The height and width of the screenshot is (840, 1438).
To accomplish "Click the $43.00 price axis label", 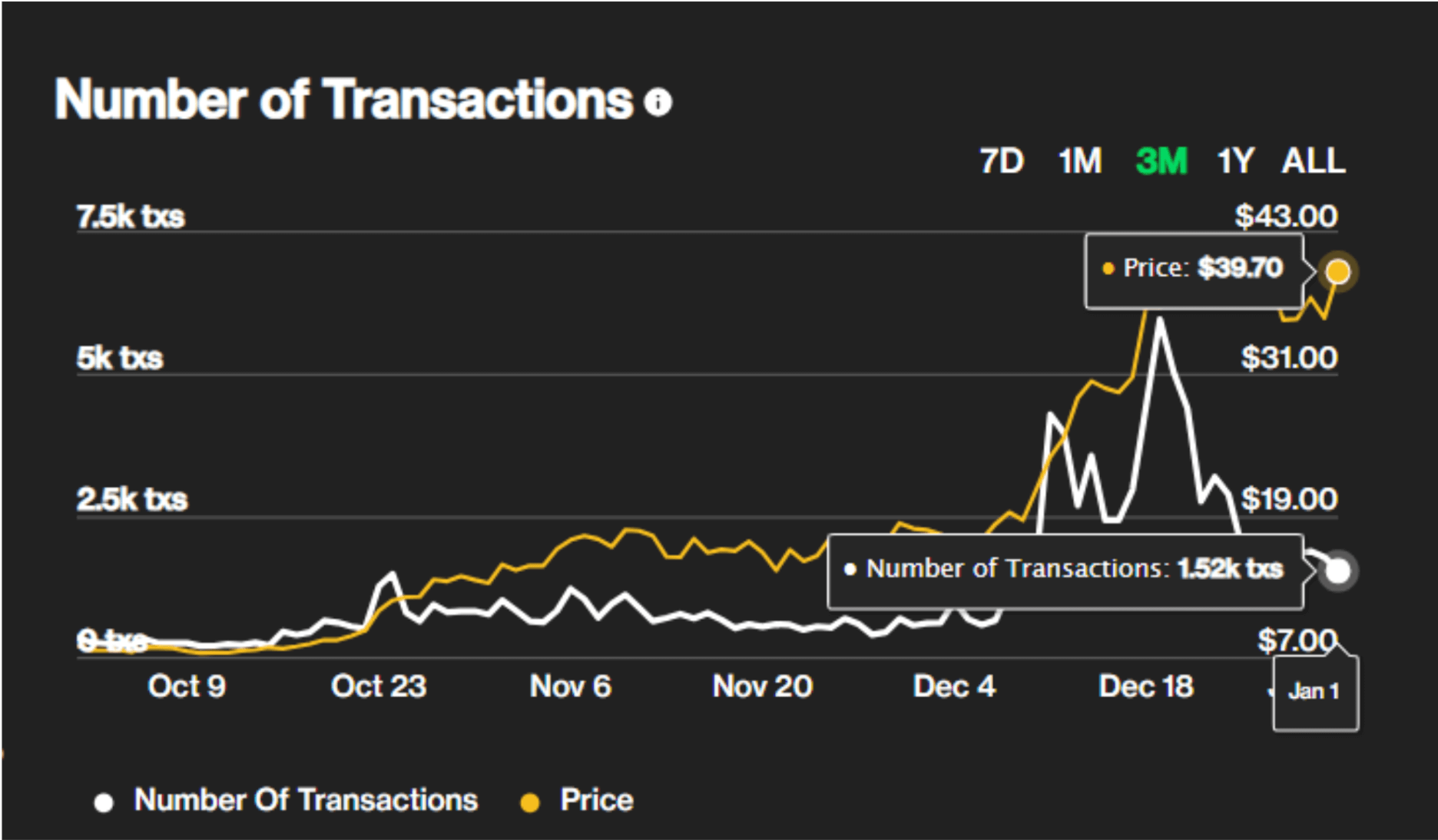I will pyautogui.click(x=1286, y=216).
